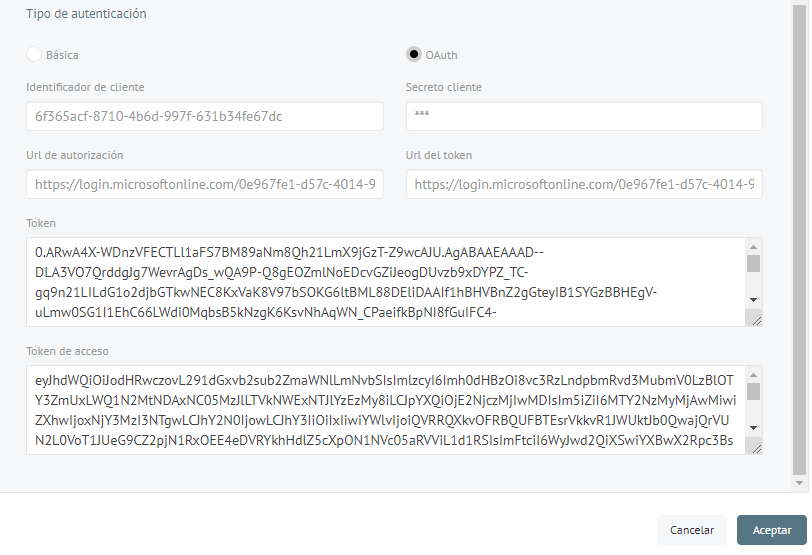Viewport: 812px width, 555px height.
Task: Click the dialog's main vertical scrollbar
Action: (x=800, y=240)
